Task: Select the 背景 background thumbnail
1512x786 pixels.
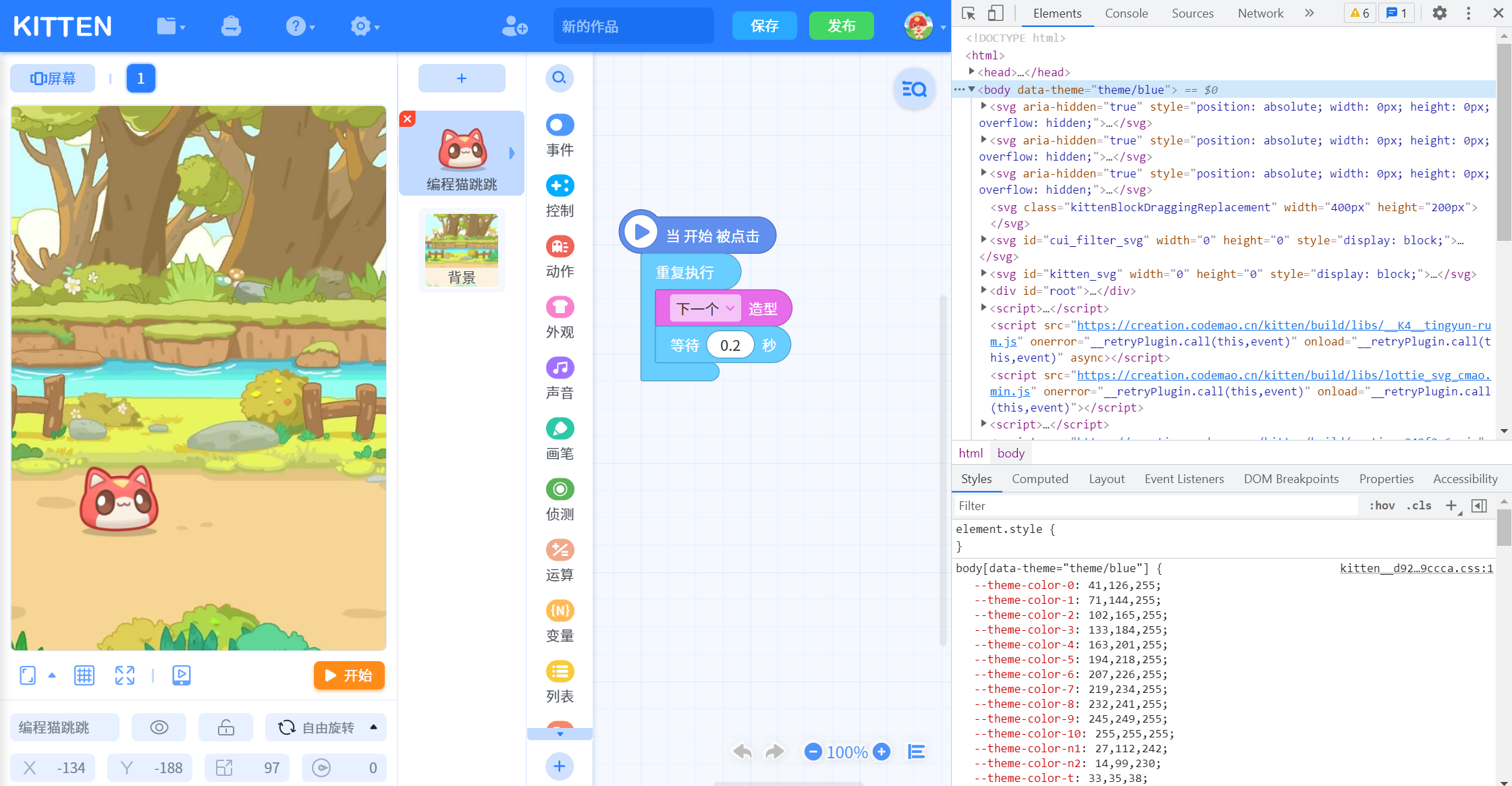Action: [x=462, y=250]
